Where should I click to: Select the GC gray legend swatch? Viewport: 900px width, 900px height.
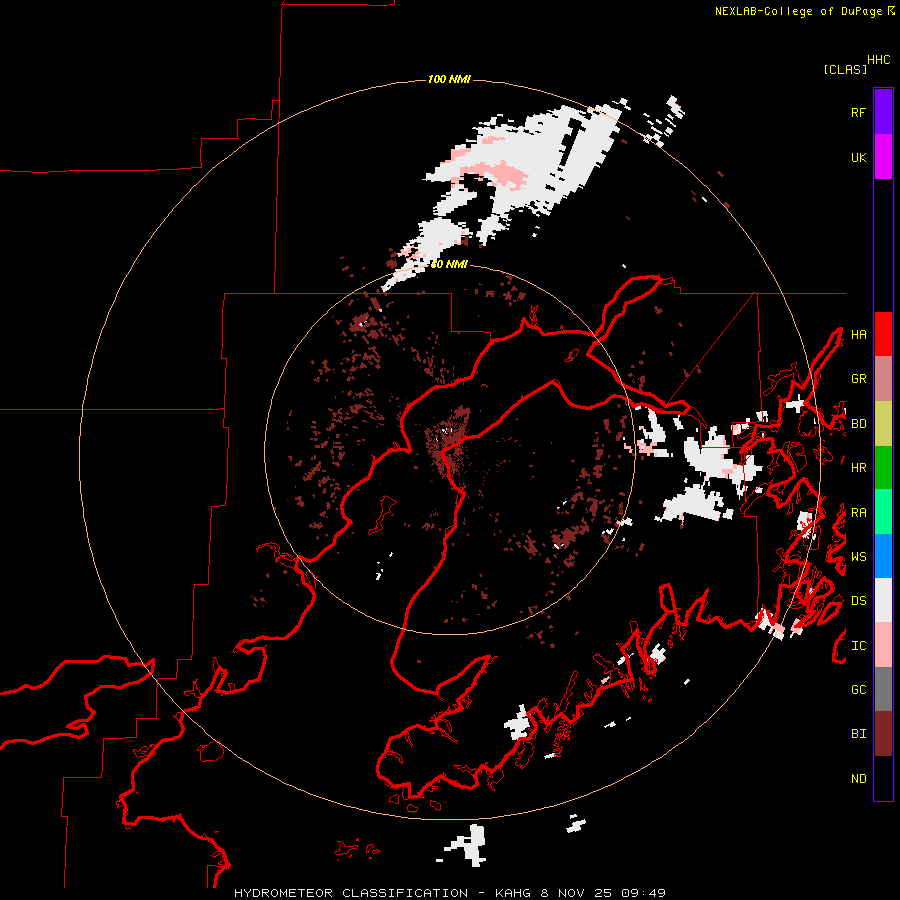(x=883, y=689)
